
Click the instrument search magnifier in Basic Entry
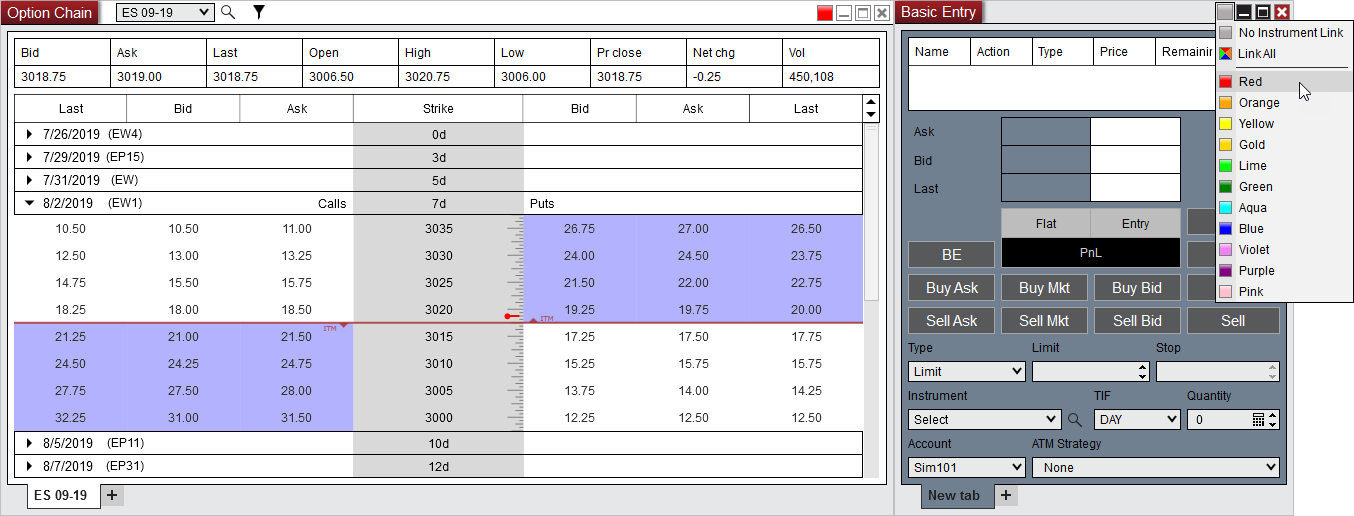[x=1075, y=420]
